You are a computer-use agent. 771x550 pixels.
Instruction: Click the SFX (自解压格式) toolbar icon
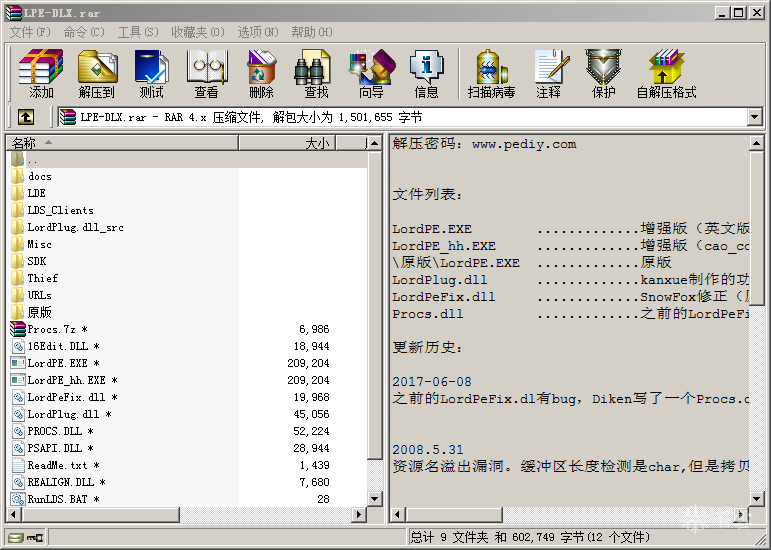tap(666, 66)
